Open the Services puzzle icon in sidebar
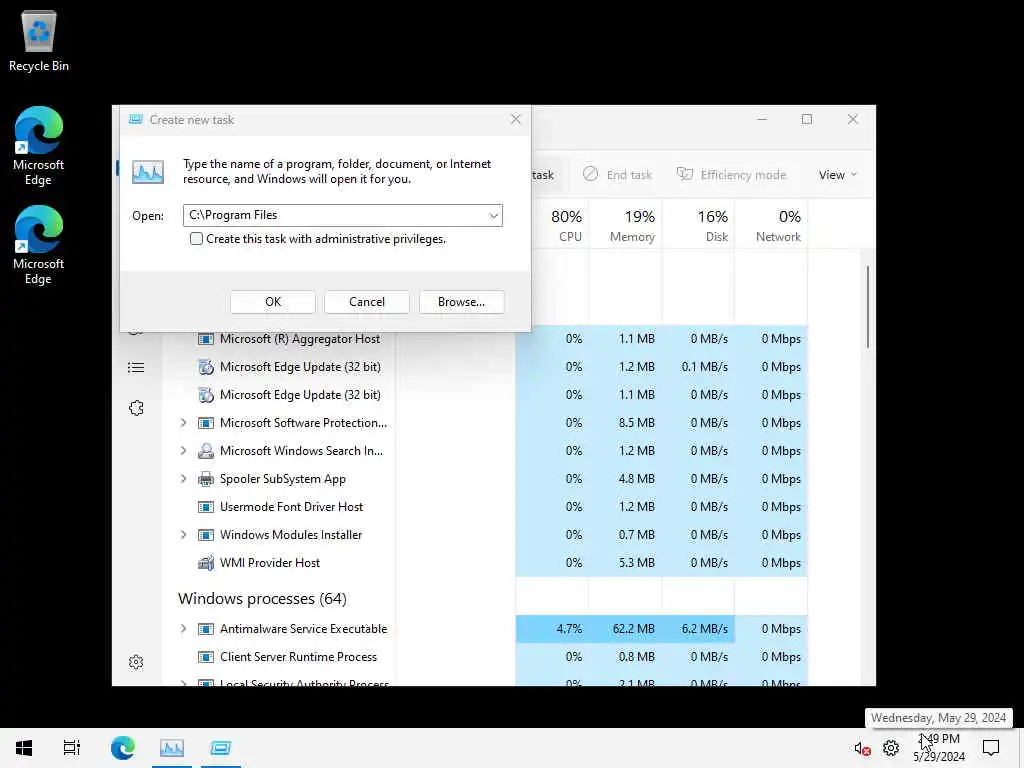The width and height of the screenshot is (1024, 768). coord(136,408)
